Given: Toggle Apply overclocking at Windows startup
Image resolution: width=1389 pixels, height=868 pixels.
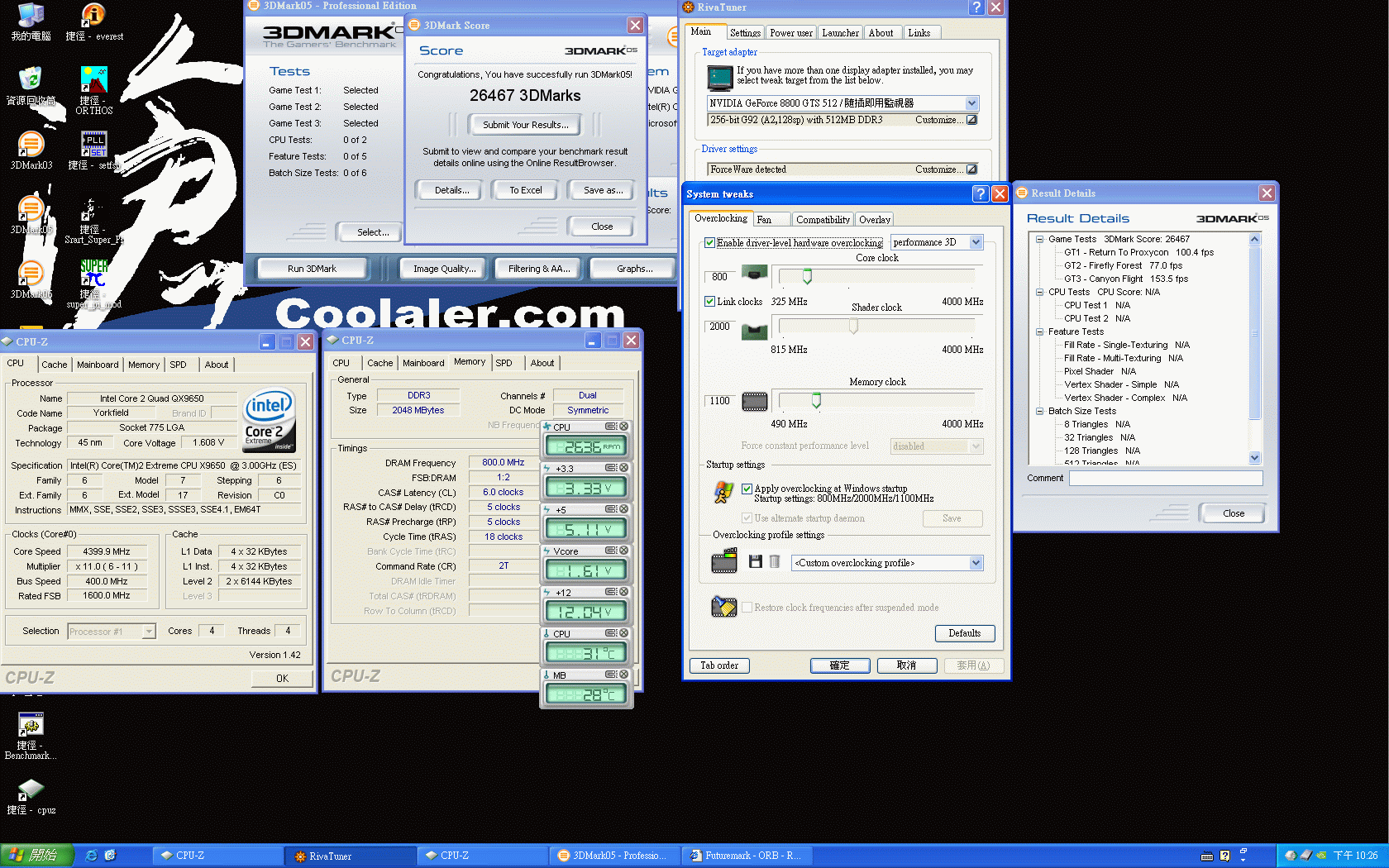Looking at the screenshot, I should [747, 489].
